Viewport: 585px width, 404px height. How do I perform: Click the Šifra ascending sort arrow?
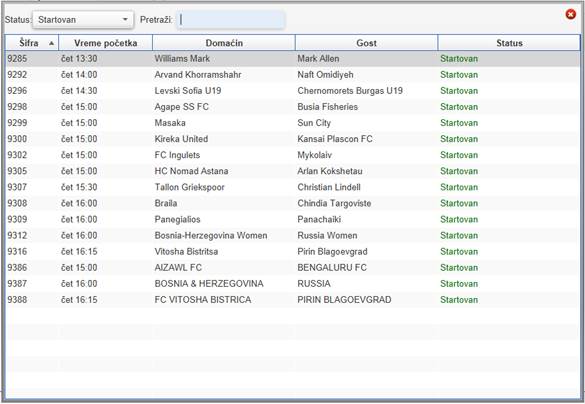(x=51, y=44)
